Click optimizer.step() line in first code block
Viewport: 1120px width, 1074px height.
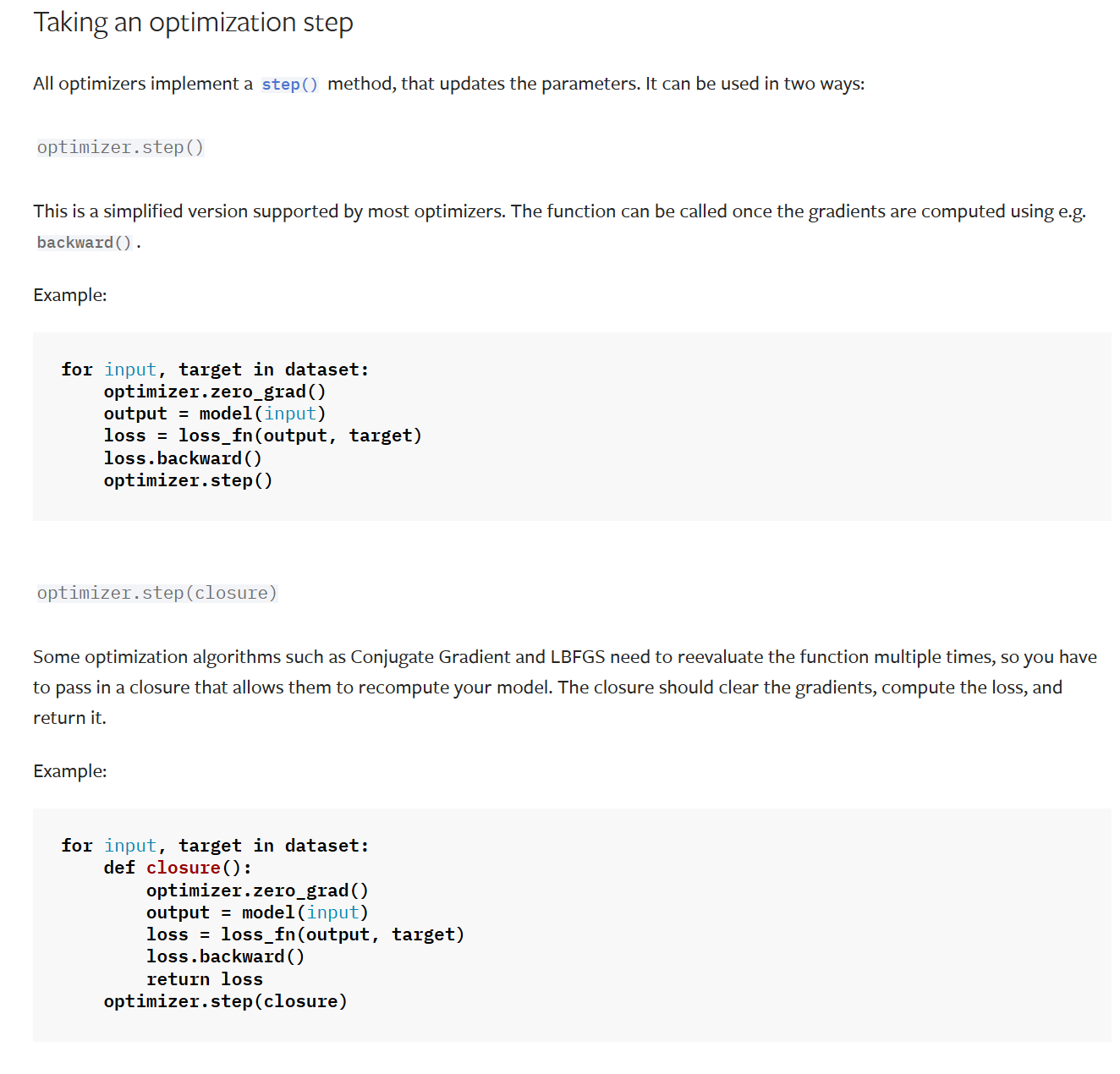coord(188,480)
